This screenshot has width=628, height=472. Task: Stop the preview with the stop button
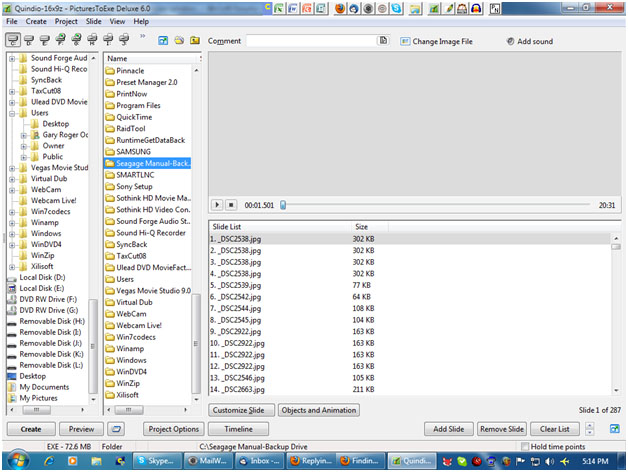pos(231,205)
